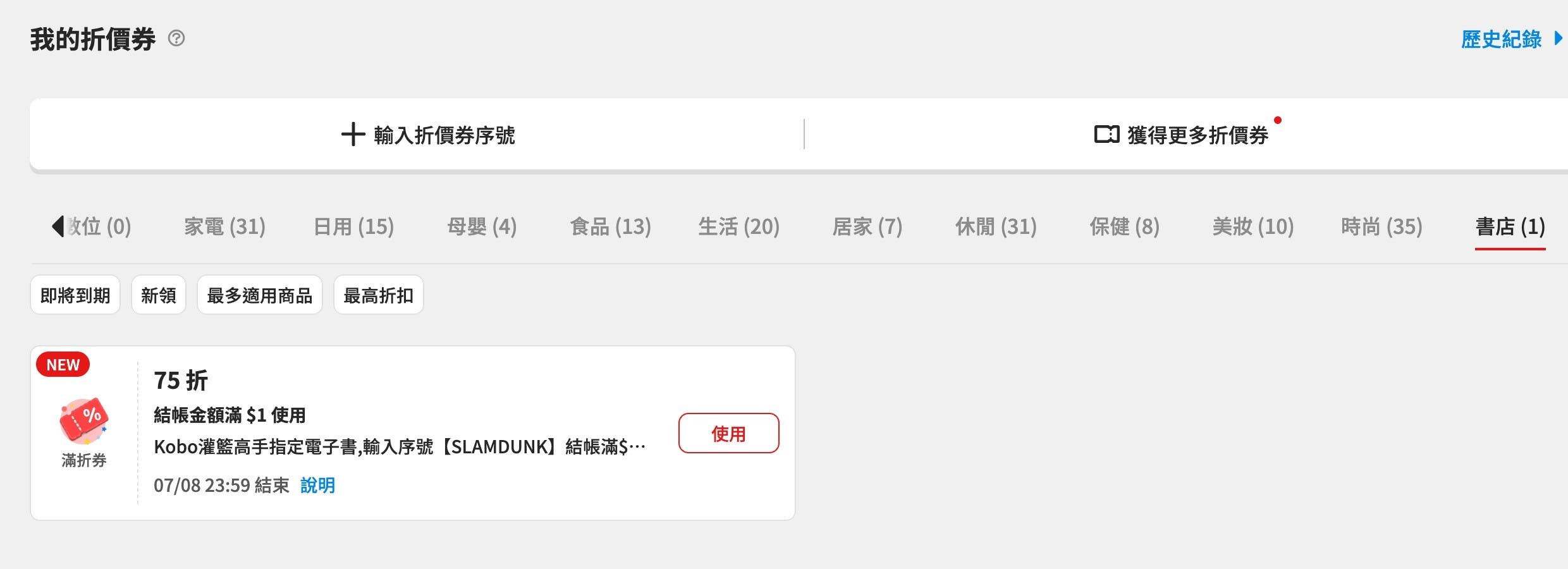Click the 75 折 coupon title
Viewport: 1568px width, 569px height.
coord(181,381)
